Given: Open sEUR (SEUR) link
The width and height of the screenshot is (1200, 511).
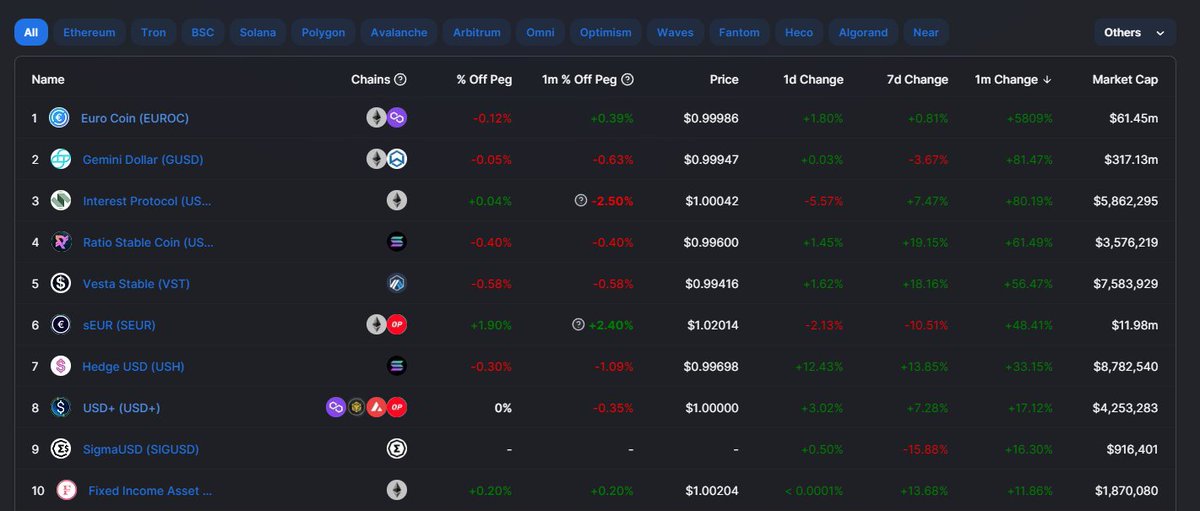Looking at the screenshot, I should [x=119, y=325].
